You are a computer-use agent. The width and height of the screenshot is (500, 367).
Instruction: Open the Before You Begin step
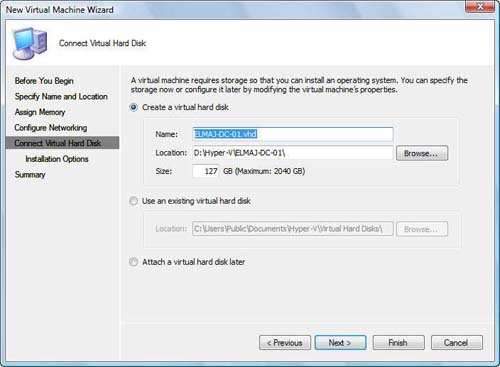(x=44, y=81)
